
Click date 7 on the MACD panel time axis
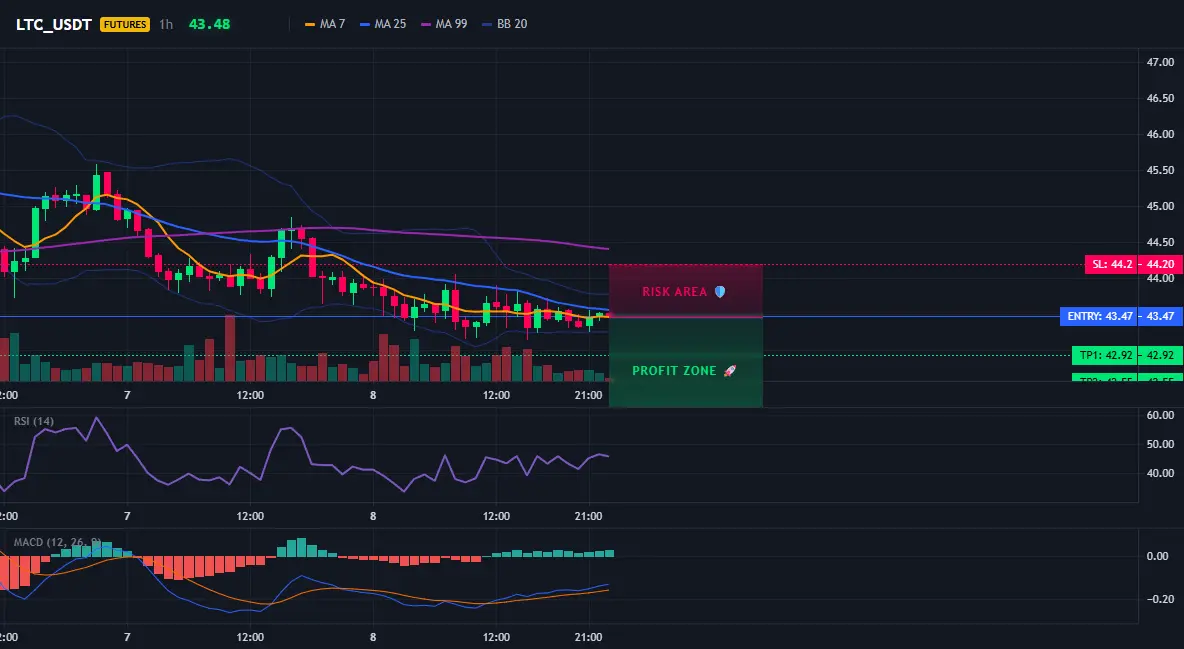tap(127, 637)
